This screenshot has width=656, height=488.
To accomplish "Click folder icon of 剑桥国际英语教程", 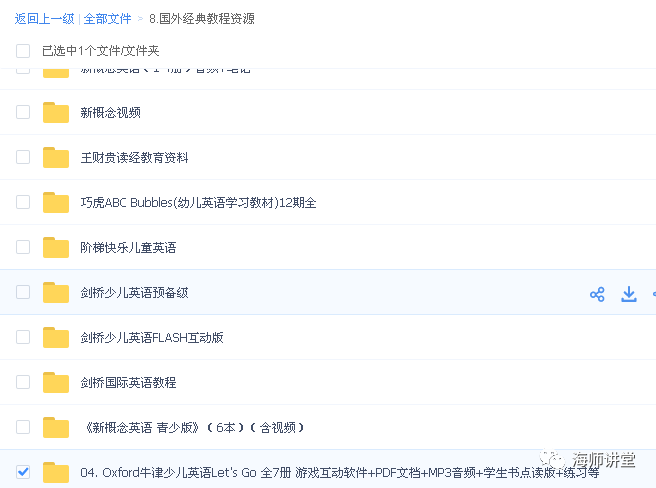I will 56,382.
